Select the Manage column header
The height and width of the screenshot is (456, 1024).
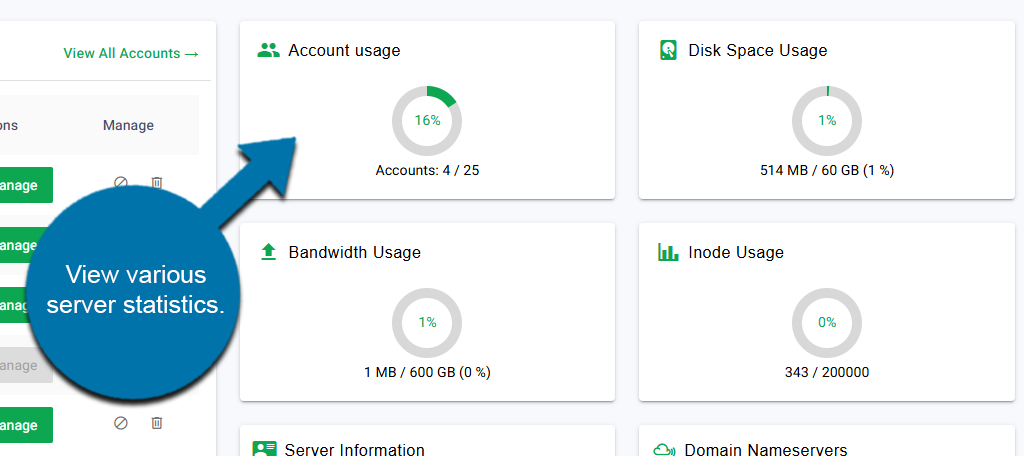128,125
